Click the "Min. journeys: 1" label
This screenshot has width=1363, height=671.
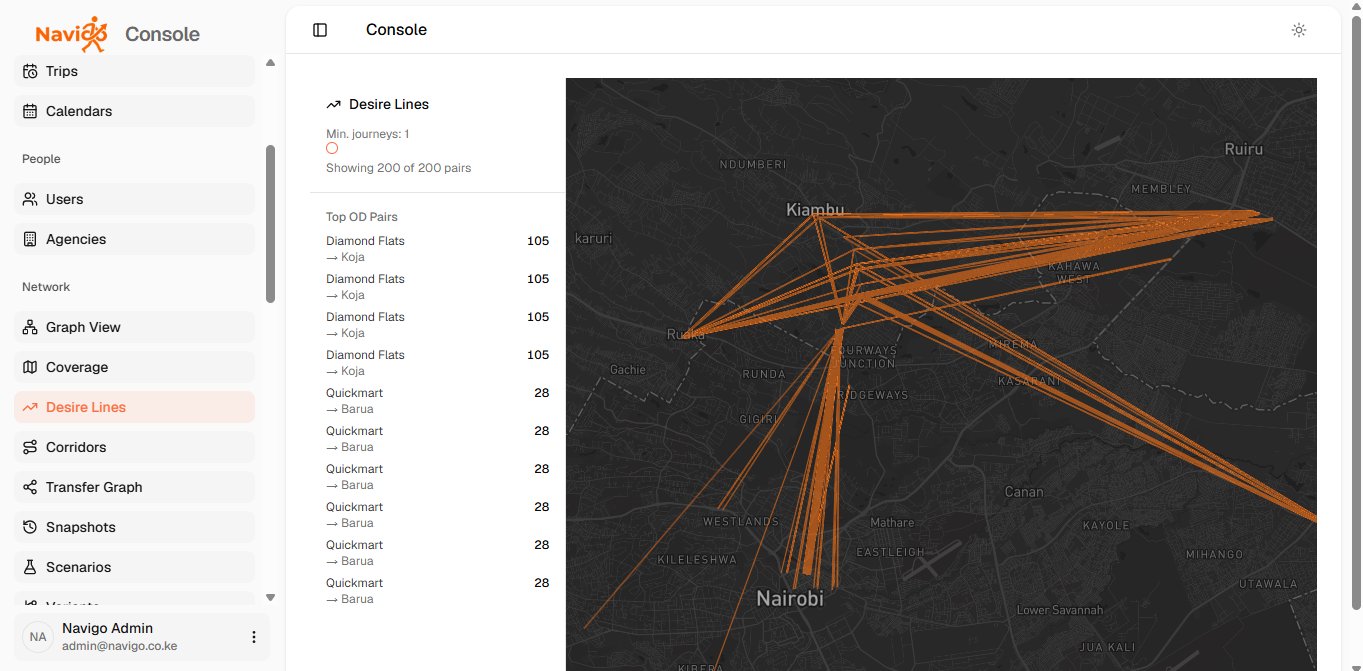coord(367,134)
